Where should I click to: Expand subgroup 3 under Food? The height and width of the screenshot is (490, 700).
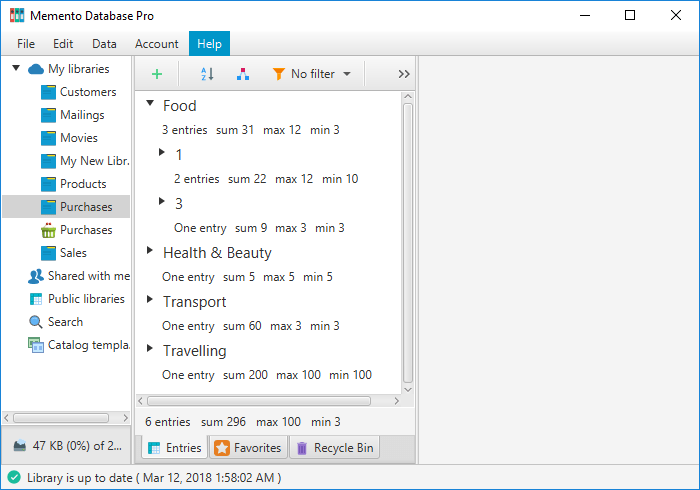point(162,201)
